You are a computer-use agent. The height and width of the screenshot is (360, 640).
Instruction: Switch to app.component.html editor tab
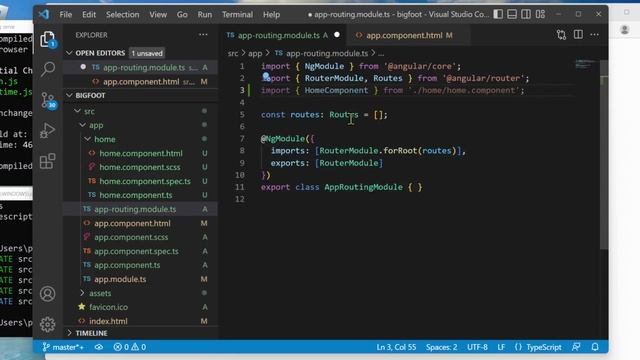pyautogui.click(x=408, y=36)
